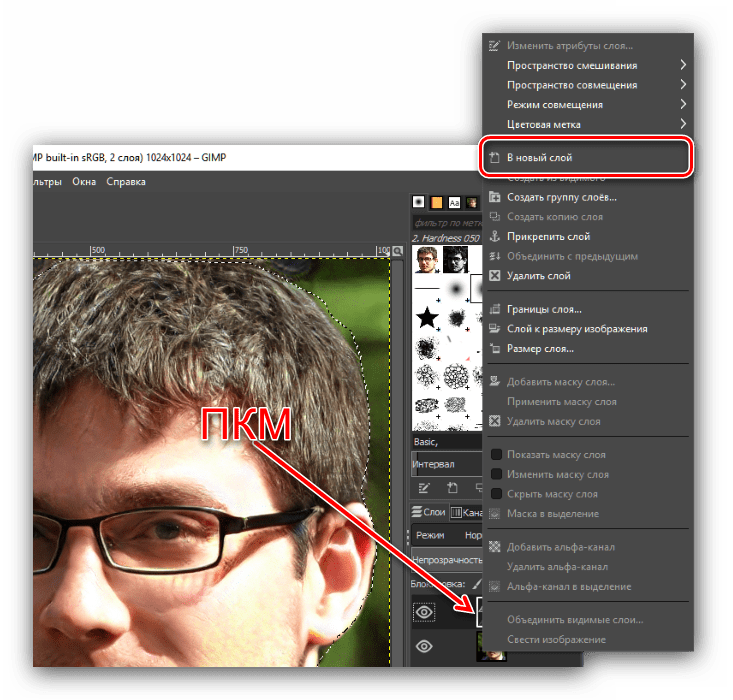Click the pencil icon beside 'Изменить атрибуты слоя'
Screen dimensions: 733x700
pos(495,46)
